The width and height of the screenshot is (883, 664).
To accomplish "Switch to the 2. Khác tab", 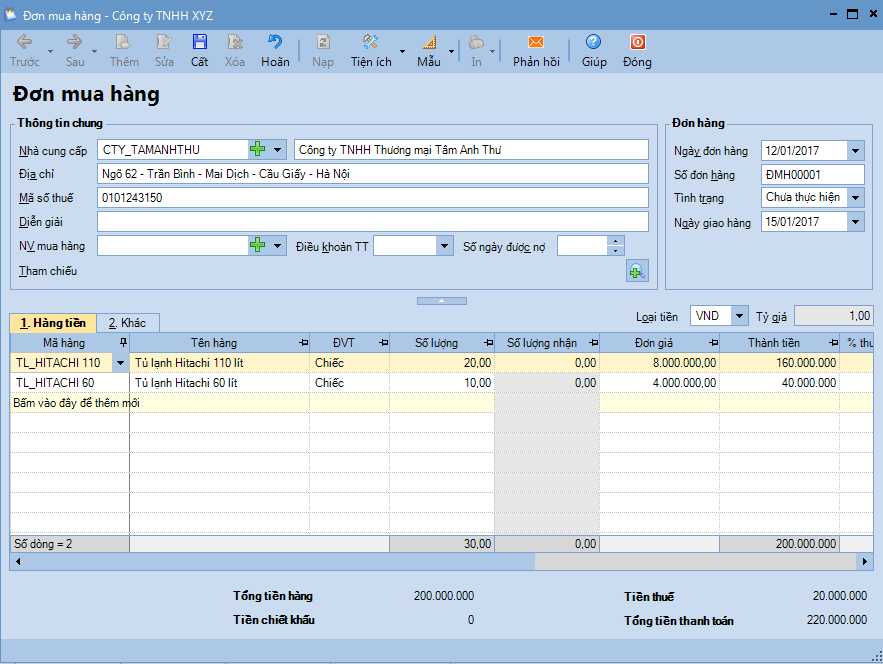I will point(127,323).
